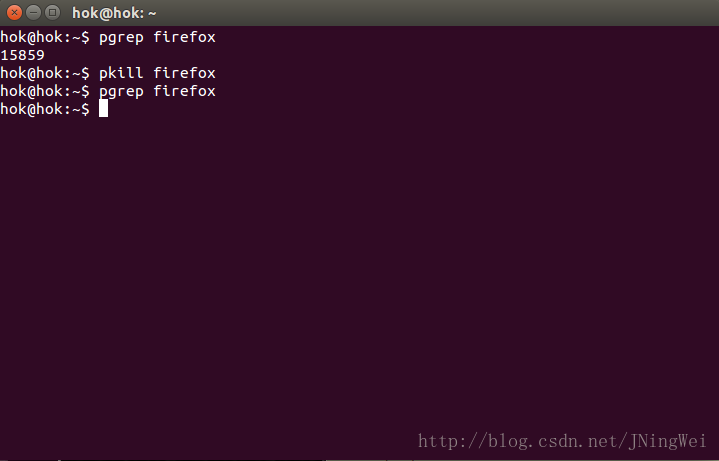Click the PID output 15859
Image resolution: width=719 pixels, height=461 pixels.
tap(22, 55)
